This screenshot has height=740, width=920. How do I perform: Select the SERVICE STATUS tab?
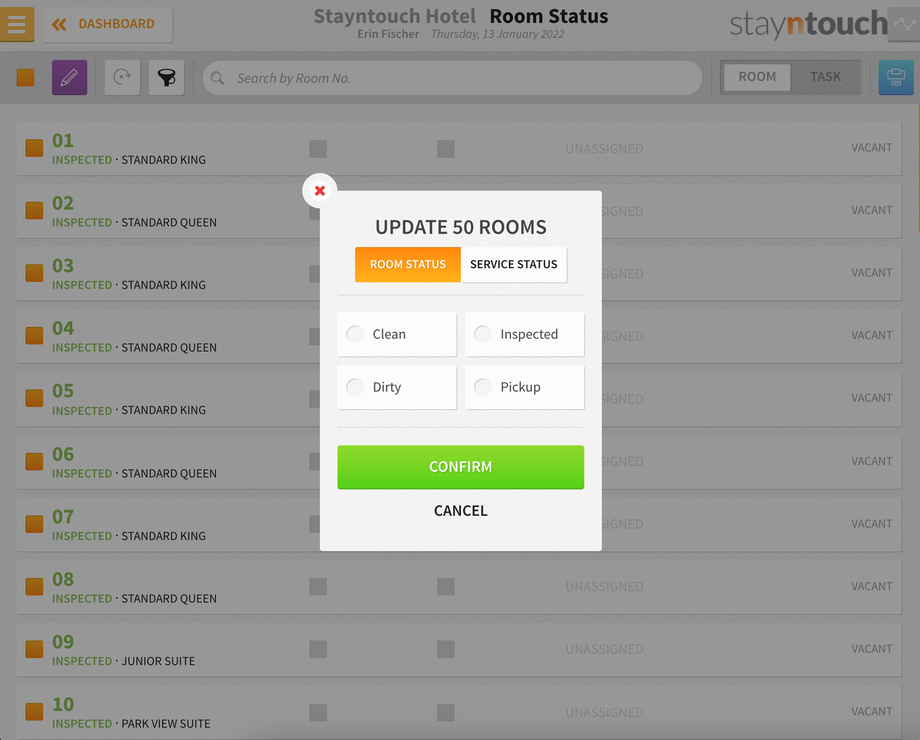coord(514,265)
